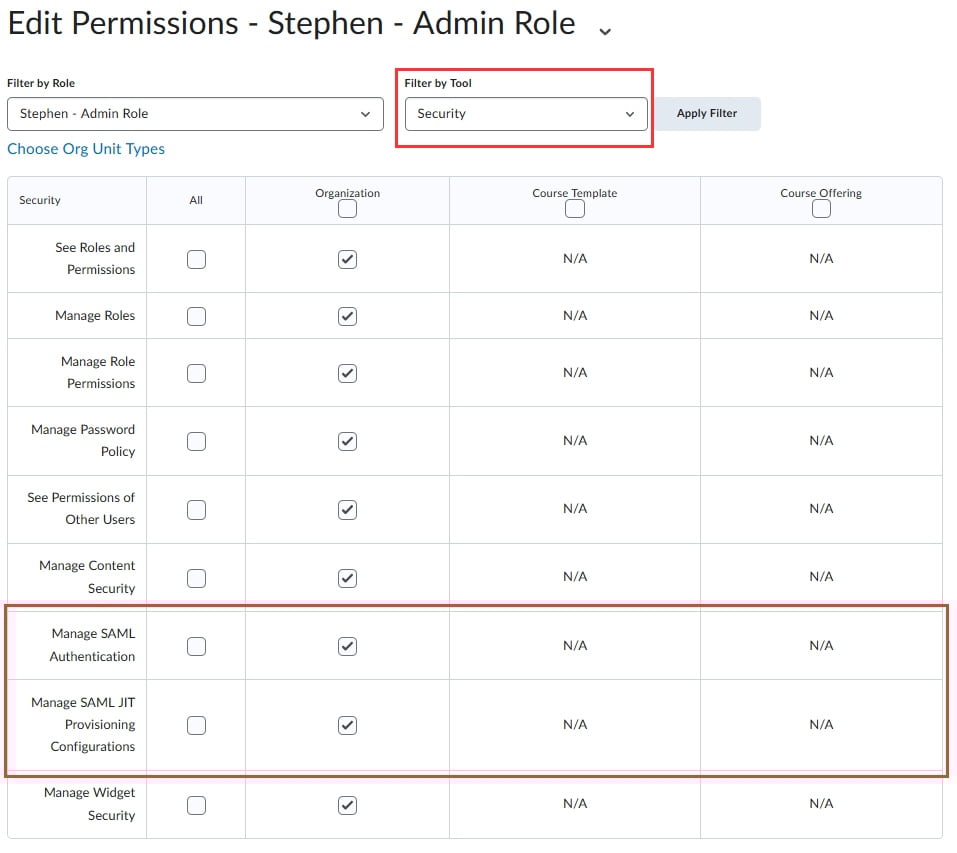The width and height of the screenshot is (957, 853).
Task: Toggle All checkbox for See Roles and Permissions
Action: 197,259
